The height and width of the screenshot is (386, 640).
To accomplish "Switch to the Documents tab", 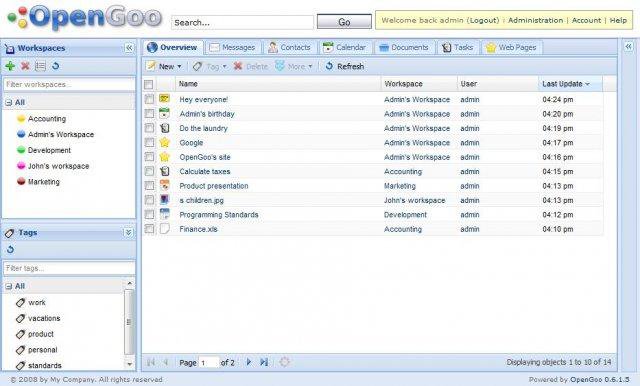I will (404, 47).
